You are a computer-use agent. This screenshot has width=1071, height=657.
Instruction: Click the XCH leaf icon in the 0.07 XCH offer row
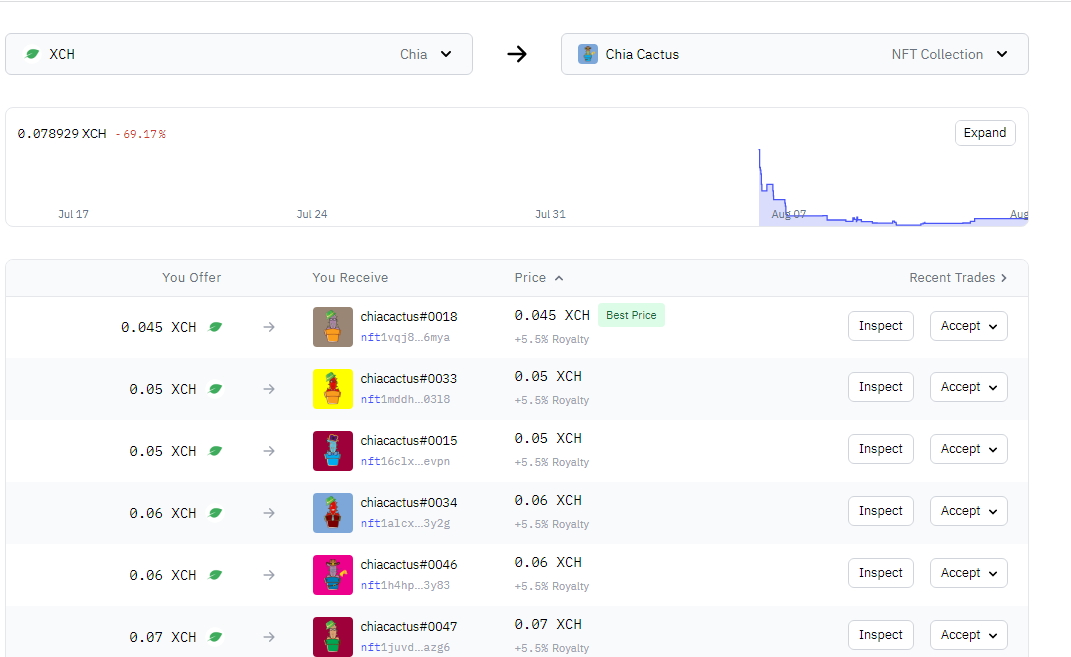tap(215, 637)
